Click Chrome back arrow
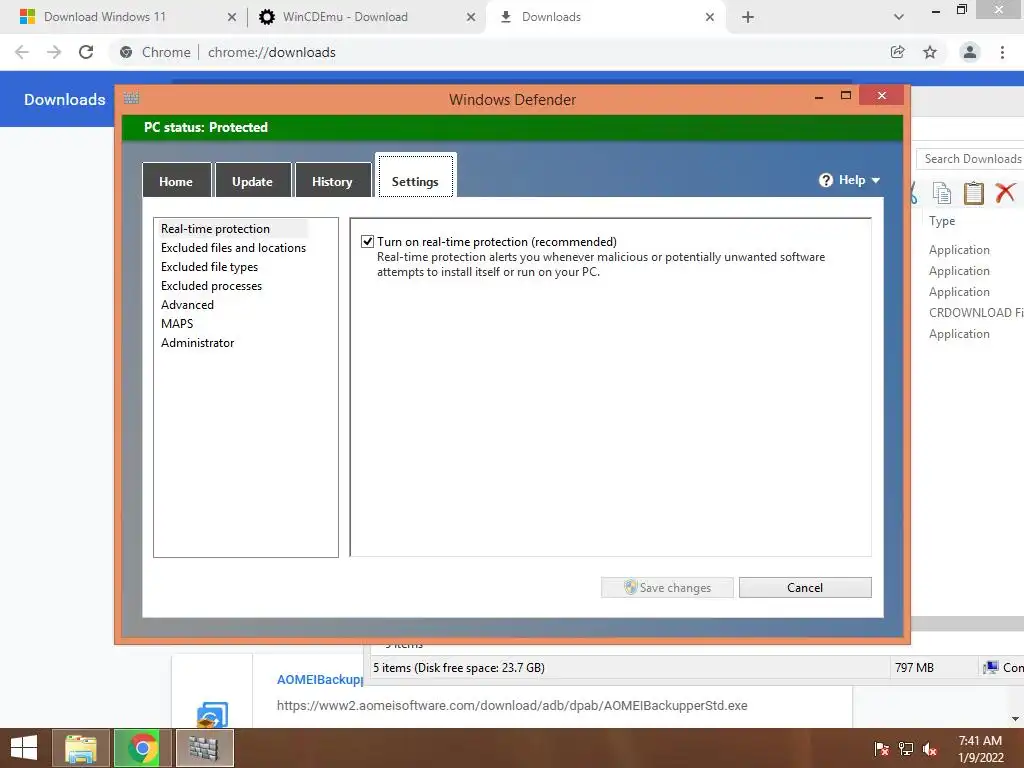Screen dimensions: 1024x768 click(x=22, y=52)
